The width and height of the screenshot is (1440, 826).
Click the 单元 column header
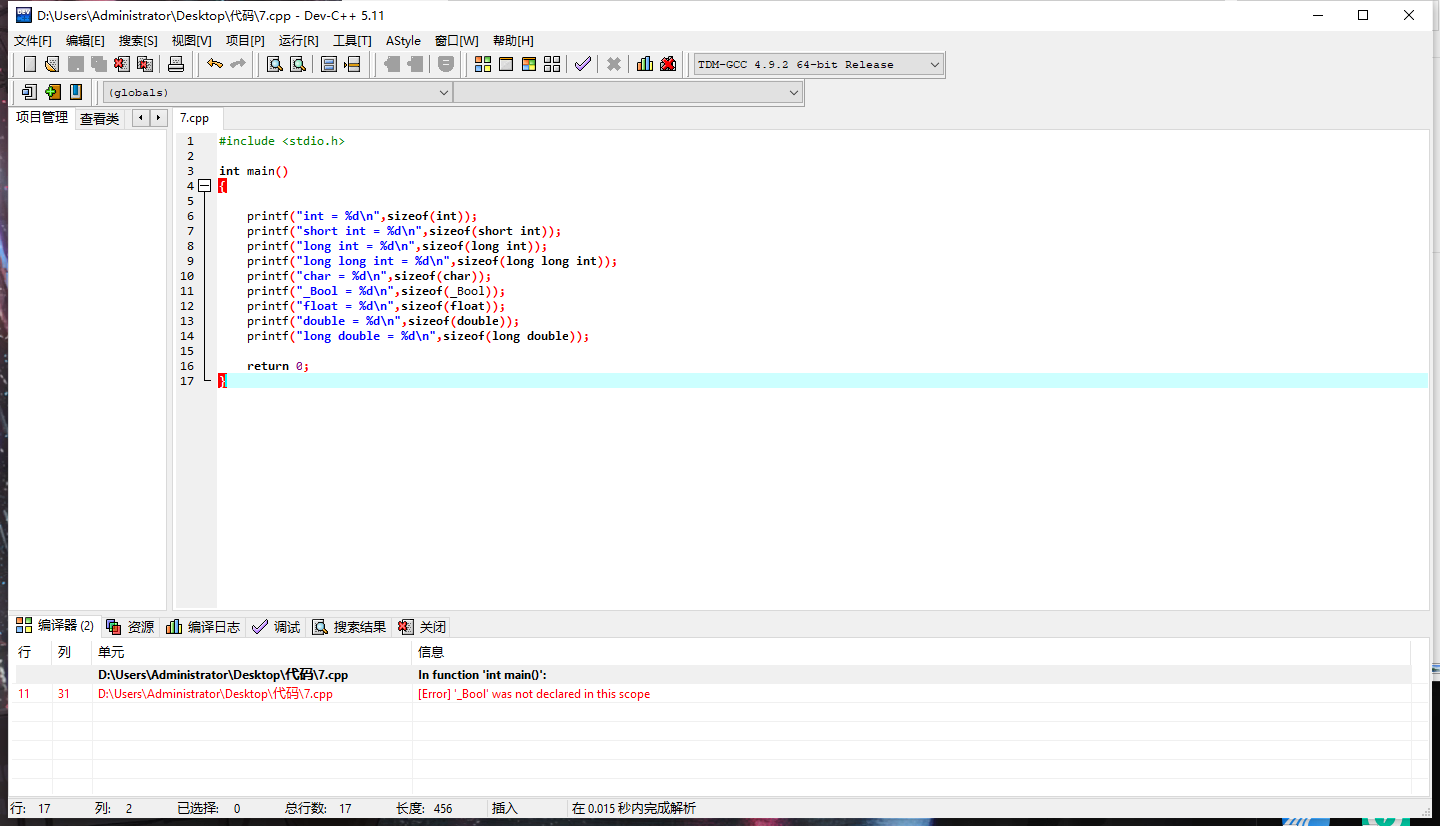click(252, 652)
